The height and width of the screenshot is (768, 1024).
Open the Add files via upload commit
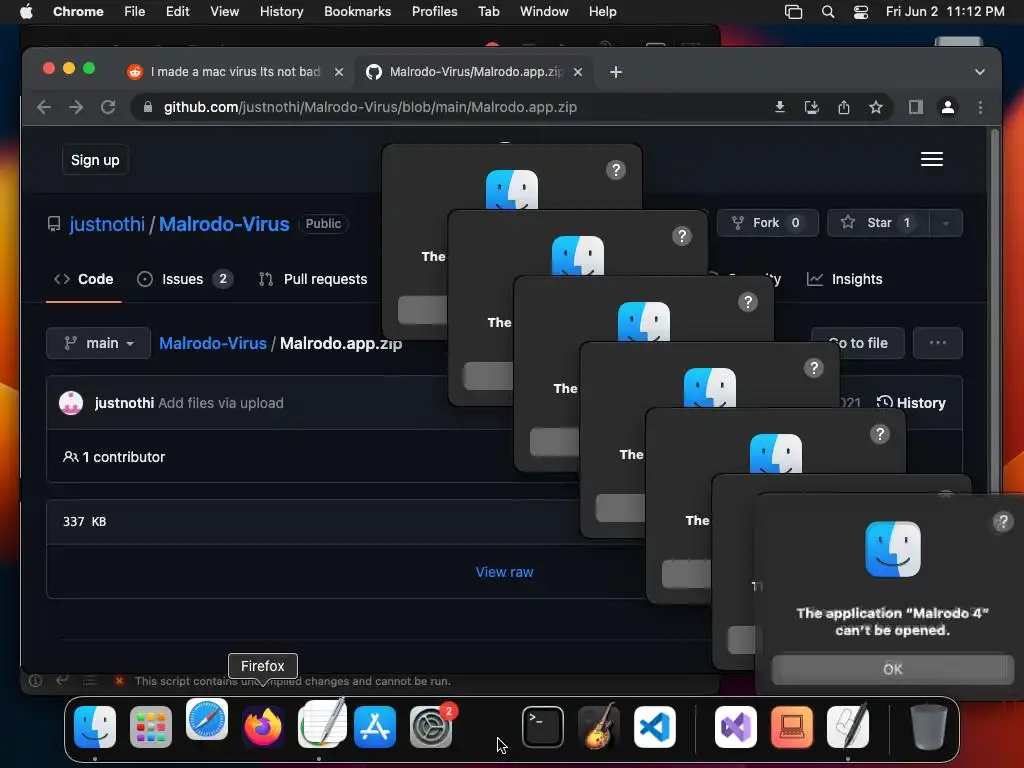coord(221,403)
